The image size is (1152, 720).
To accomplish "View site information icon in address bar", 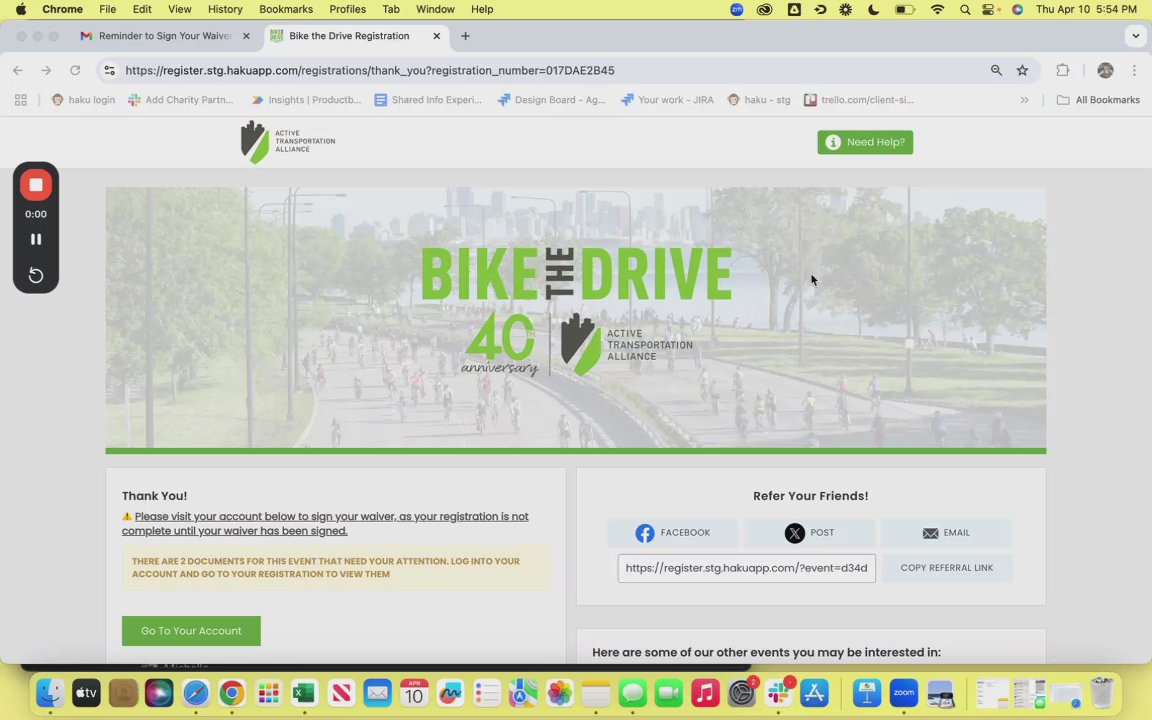I will (x=109, y=71).
